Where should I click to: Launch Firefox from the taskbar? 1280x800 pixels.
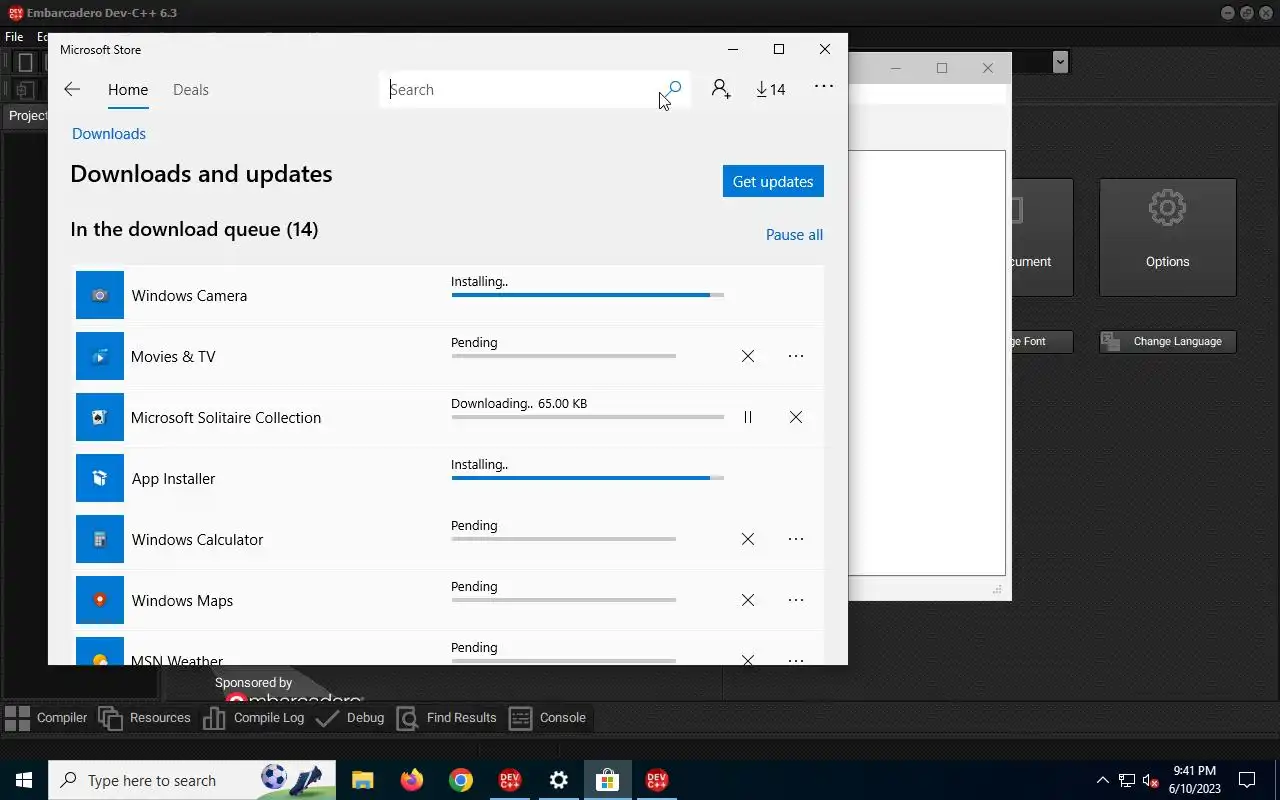point(411,780)
